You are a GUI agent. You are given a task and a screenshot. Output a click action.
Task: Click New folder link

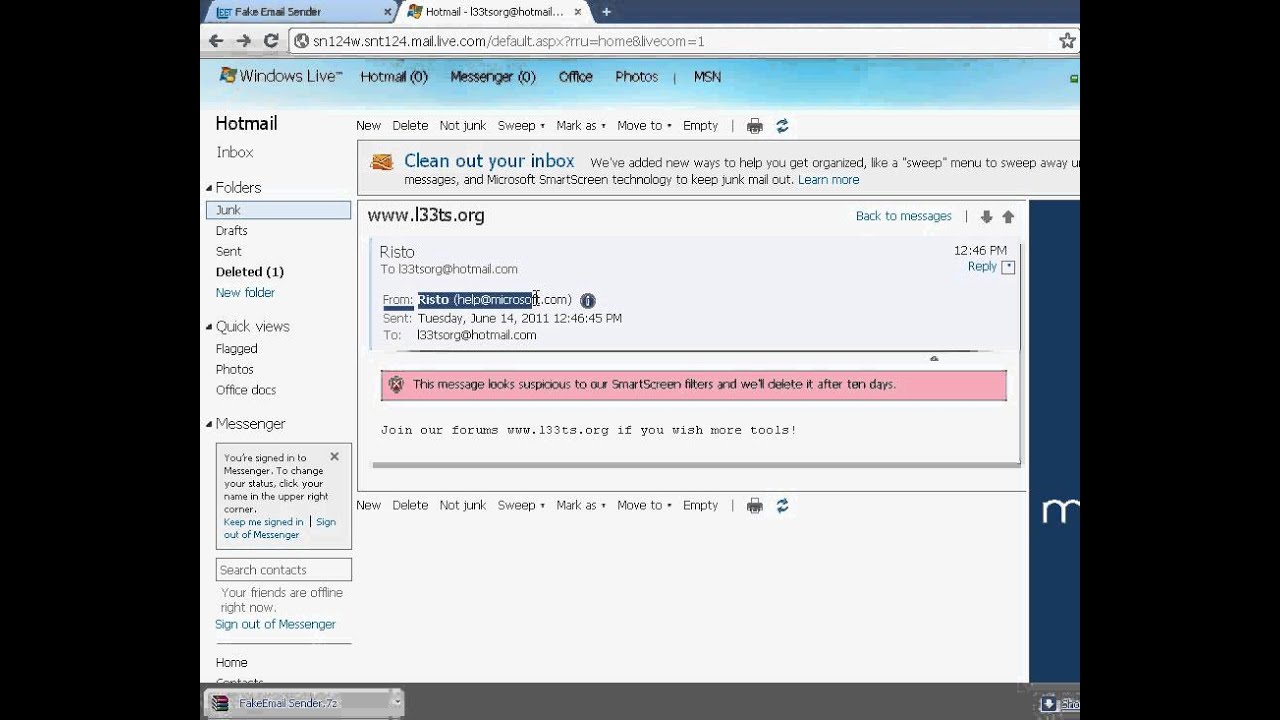[x=245, y=293]
